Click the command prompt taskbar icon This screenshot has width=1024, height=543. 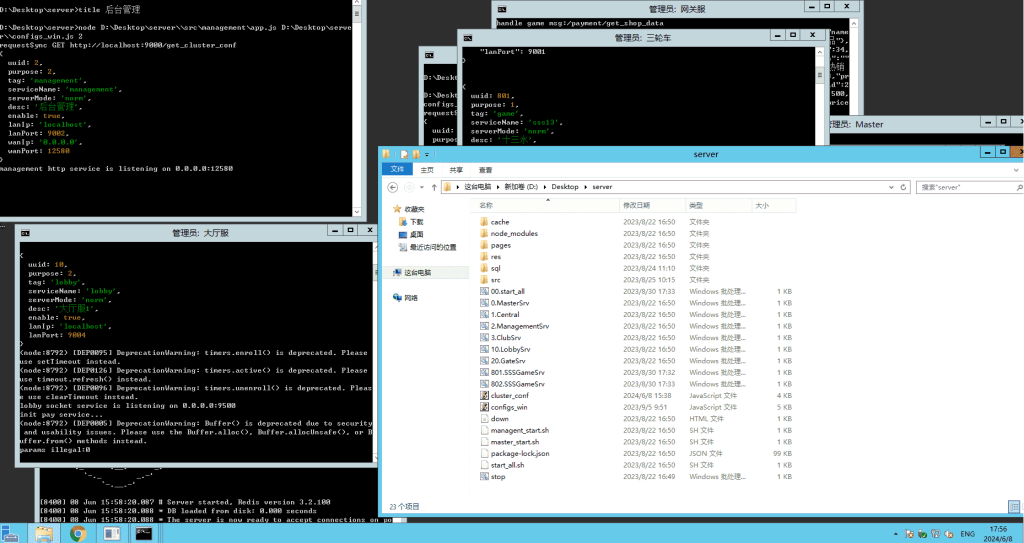[x=144, y=533]
